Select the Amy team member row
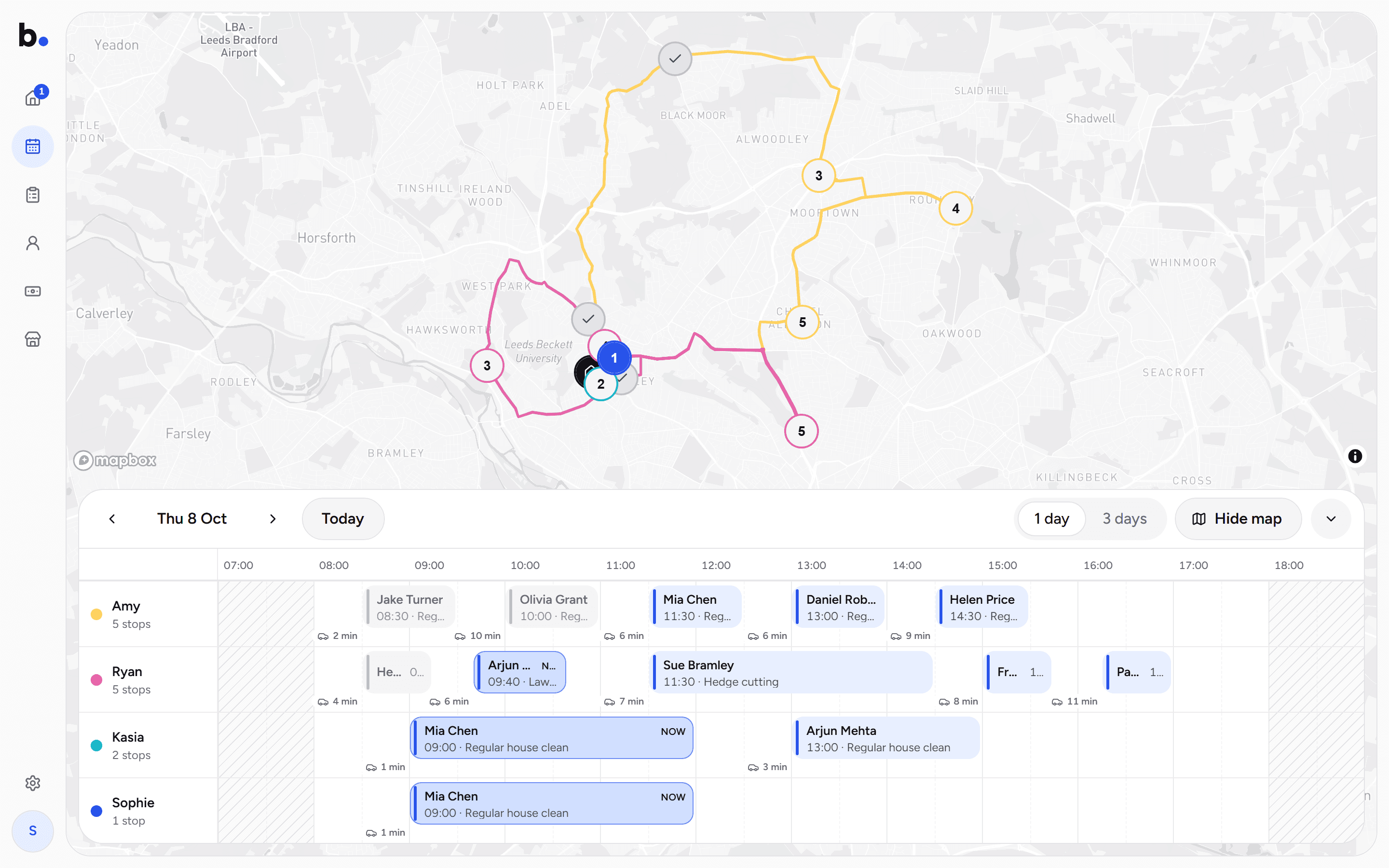This screenshot has width=1389, height=868. coord(148,614)
